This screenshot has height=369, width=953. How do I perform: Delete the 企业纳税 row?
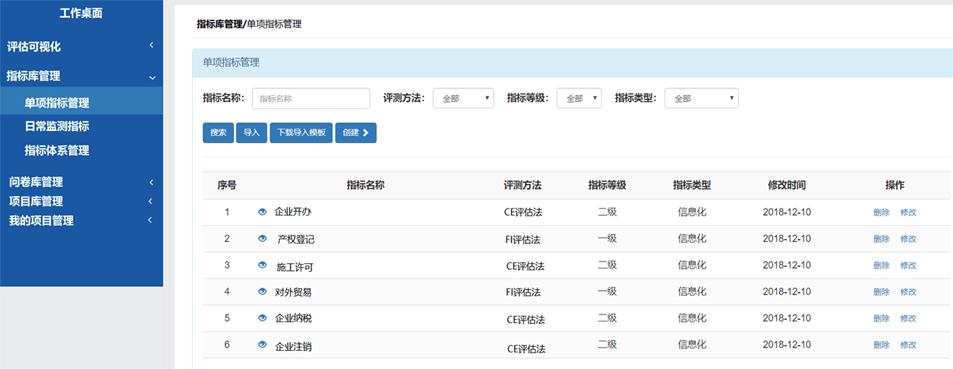pos(881,318)
